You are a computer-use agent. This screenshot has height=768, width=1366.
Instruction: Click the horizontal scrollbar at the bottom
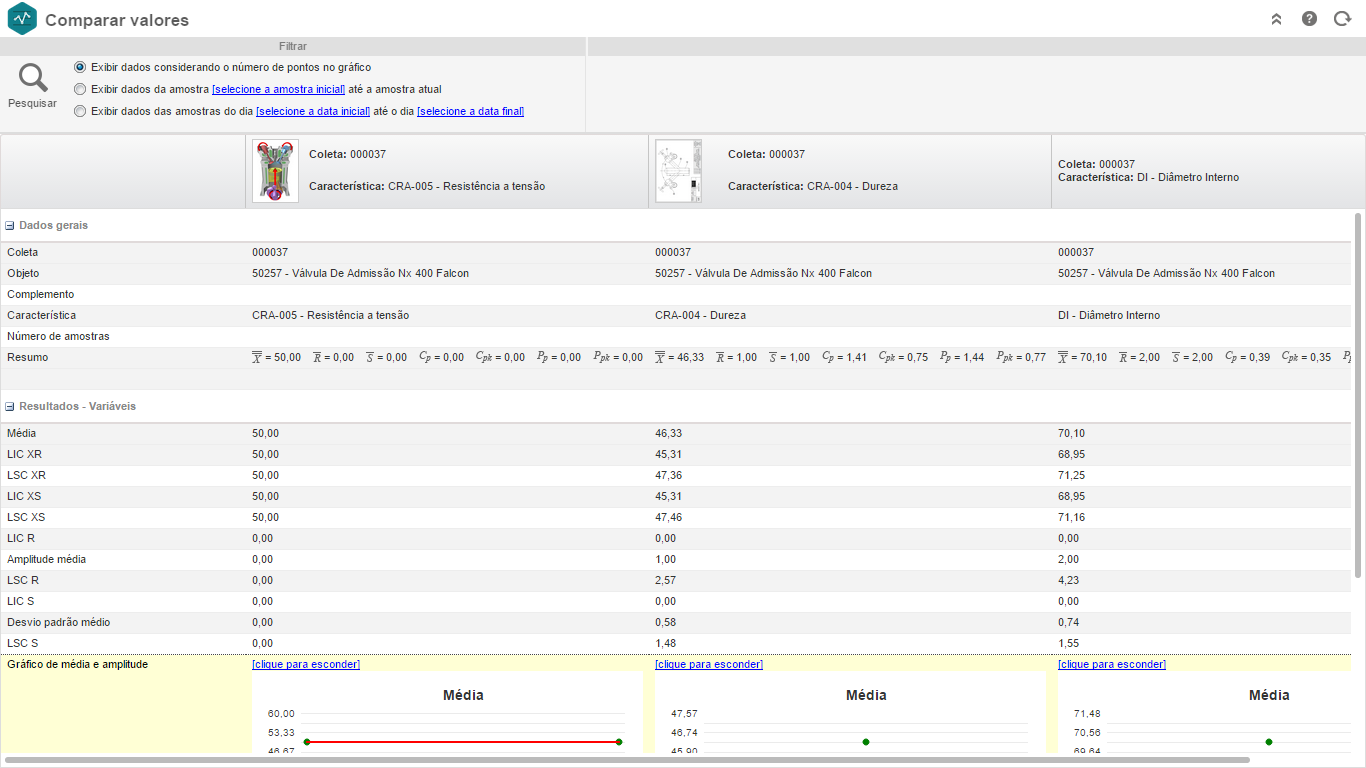tap(626, 760)
